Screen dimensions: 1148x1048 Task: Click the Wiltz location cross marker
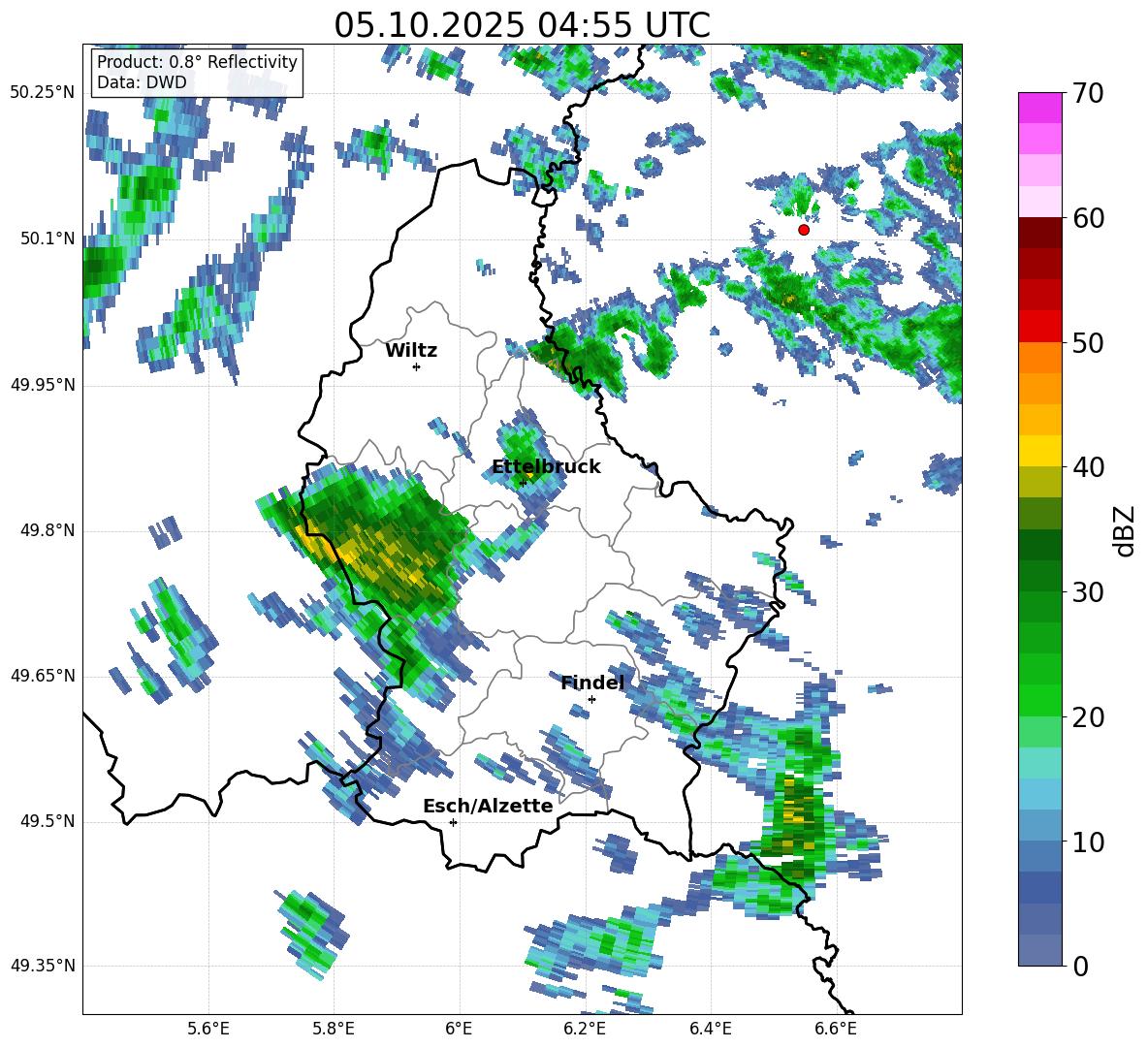coord(417,366)
